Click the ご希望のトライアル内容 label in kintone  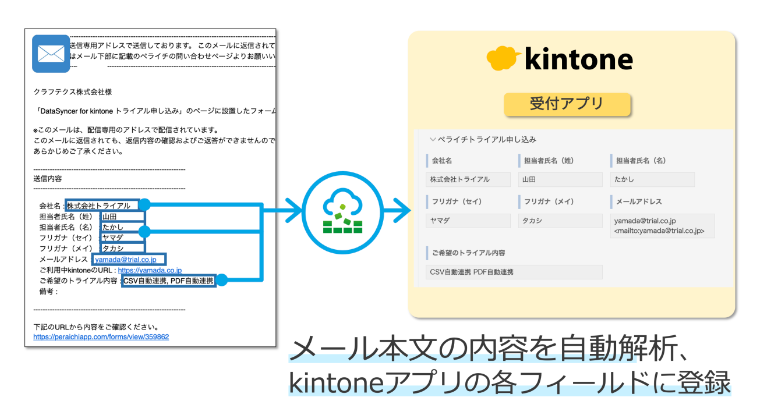coord(468,252)
